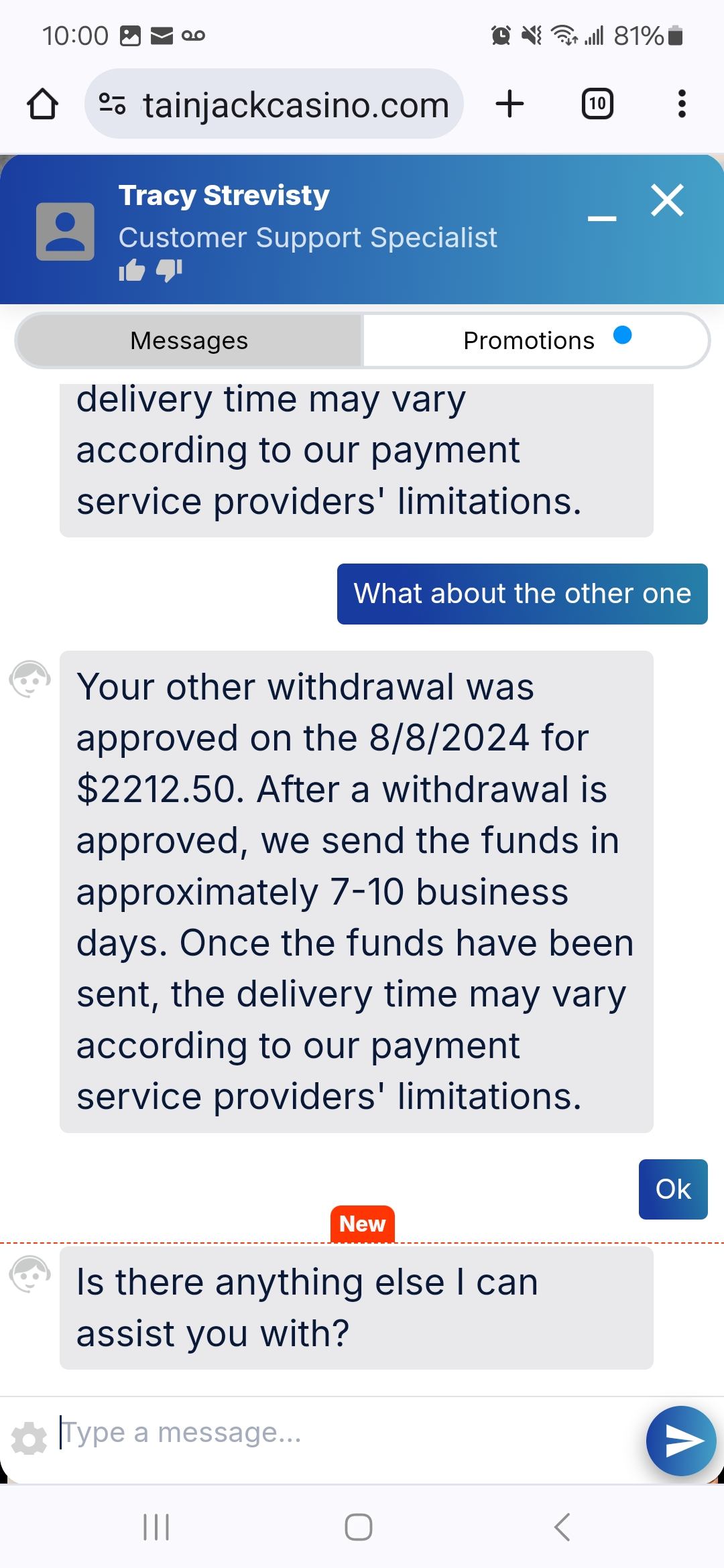This screenshot has height=1568, width=724.
Task: Click the Type a message field
Action: 335,1433
